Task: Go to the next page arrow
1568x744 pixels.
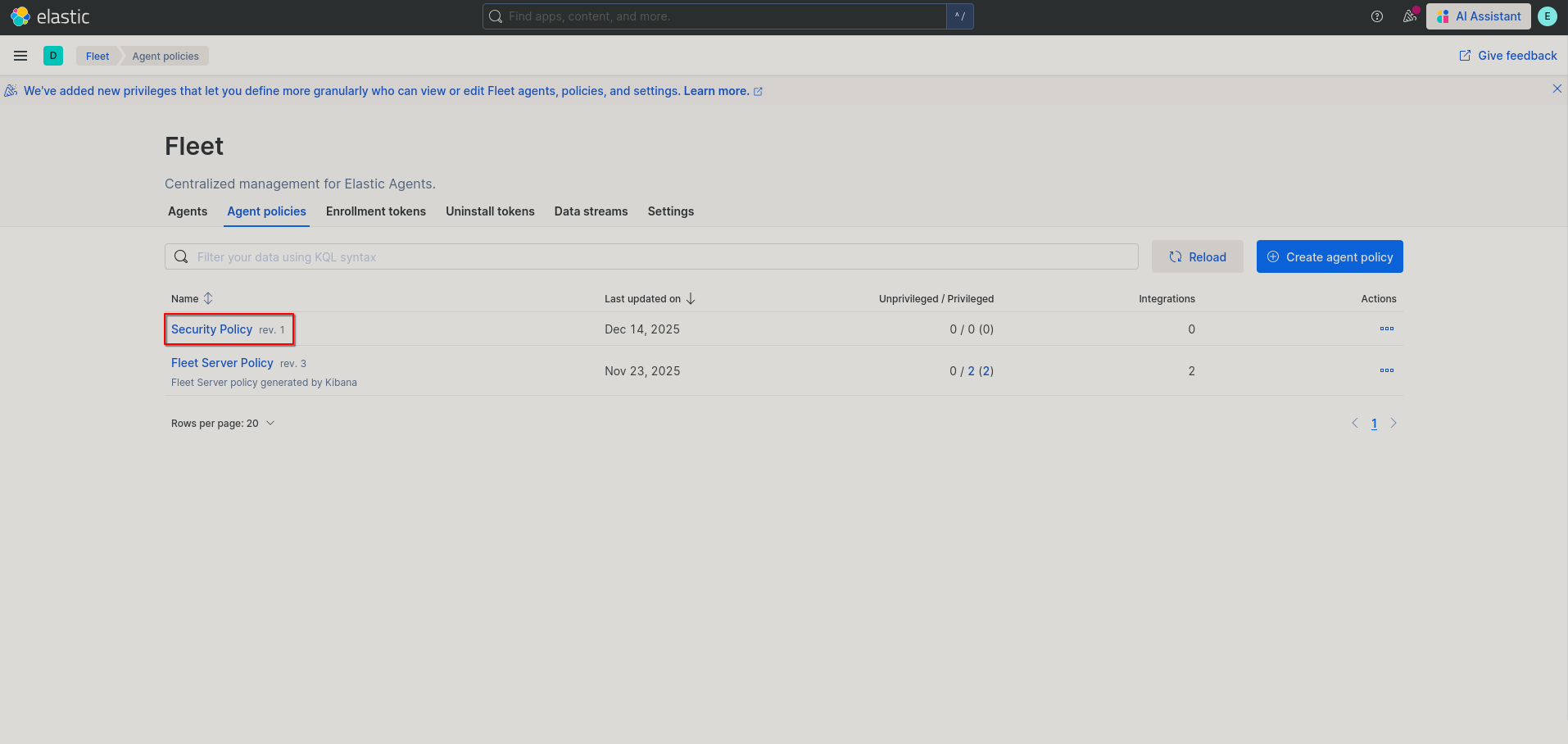Action: pos(1394,423)
